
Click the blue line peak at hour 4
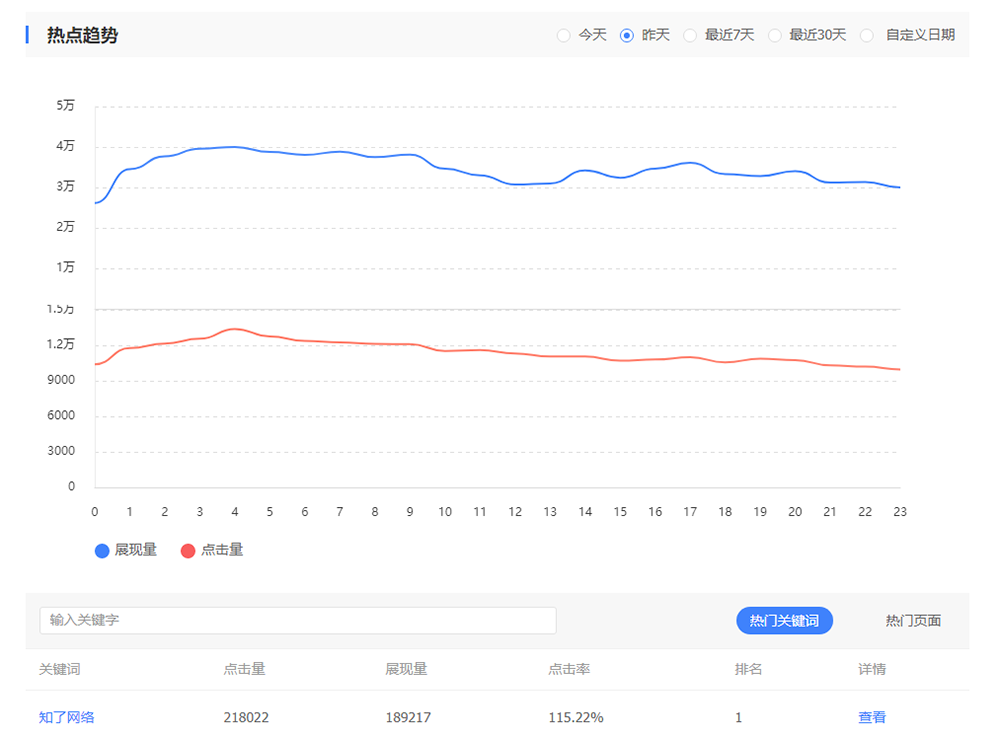(x=235, y=147)
